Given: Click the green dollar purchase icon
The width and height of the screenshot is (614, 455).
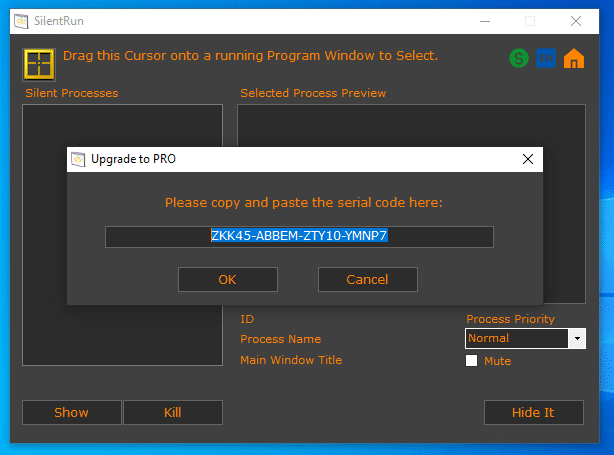Looking at the screenshot, I should click(x=519, y=58).
